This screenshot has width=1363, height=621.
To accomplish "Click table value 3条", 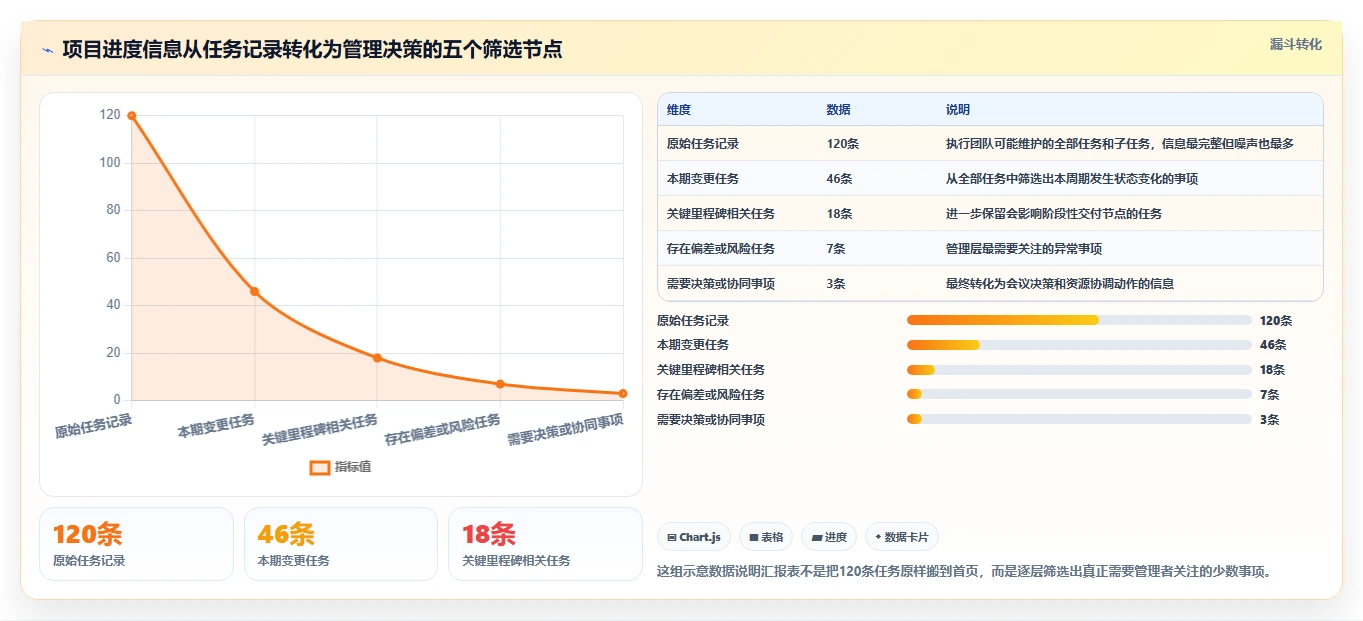I will [836, 284].
